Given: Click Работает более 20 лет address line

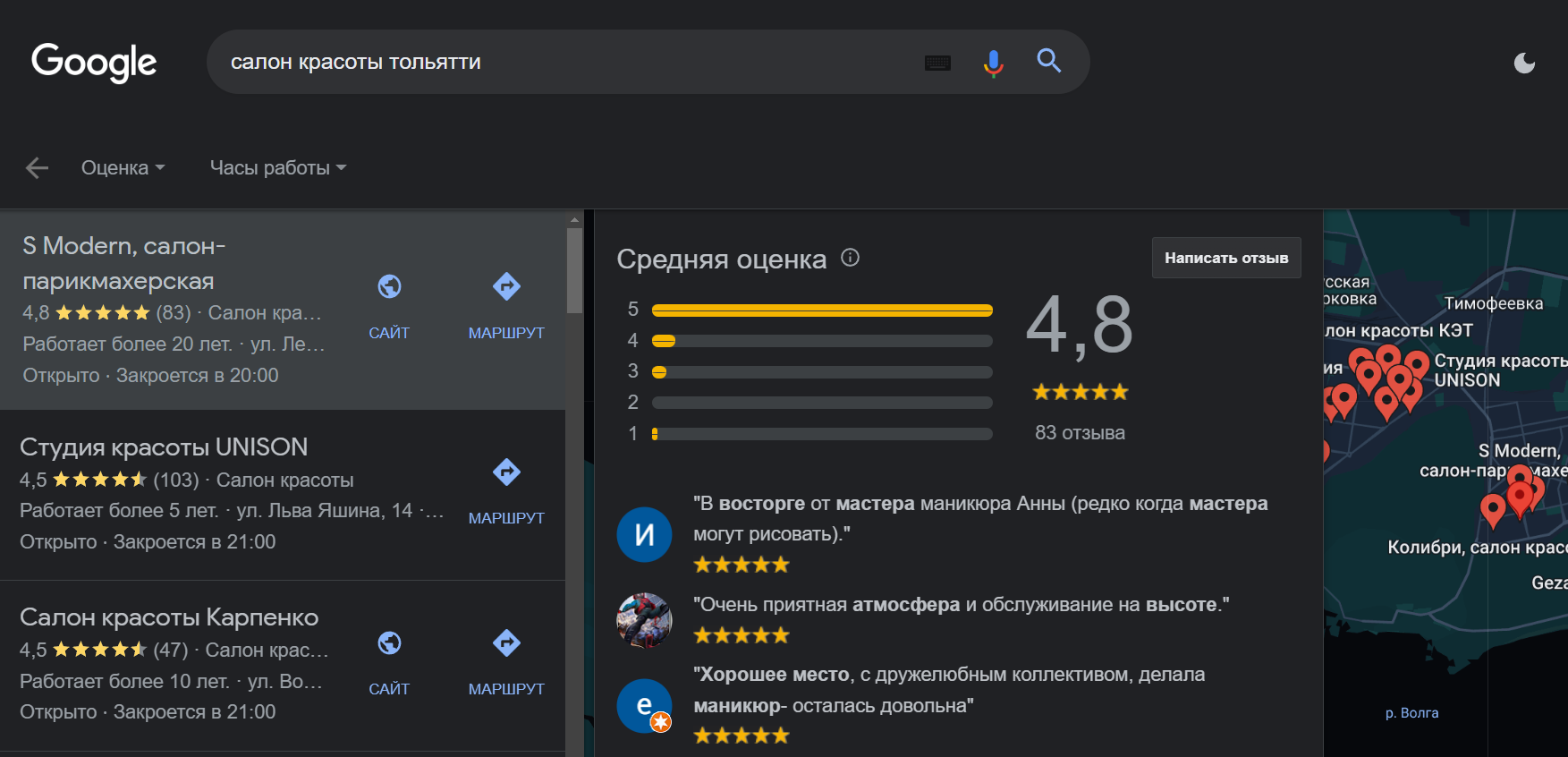Looking at the screenshot, I should click(x=174, y=344).
